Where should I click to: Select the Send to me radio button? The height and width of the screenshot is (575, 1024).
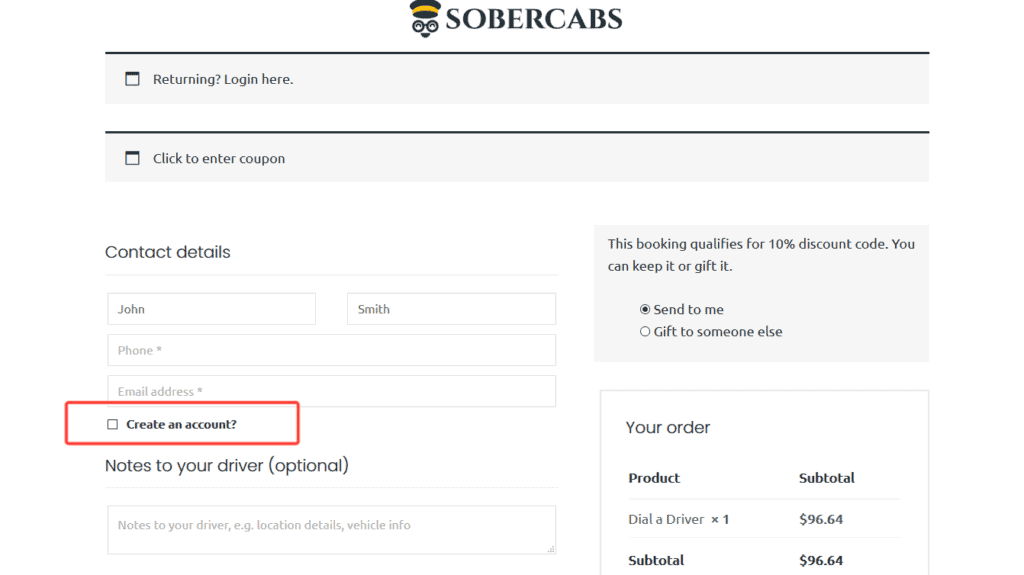645,310
